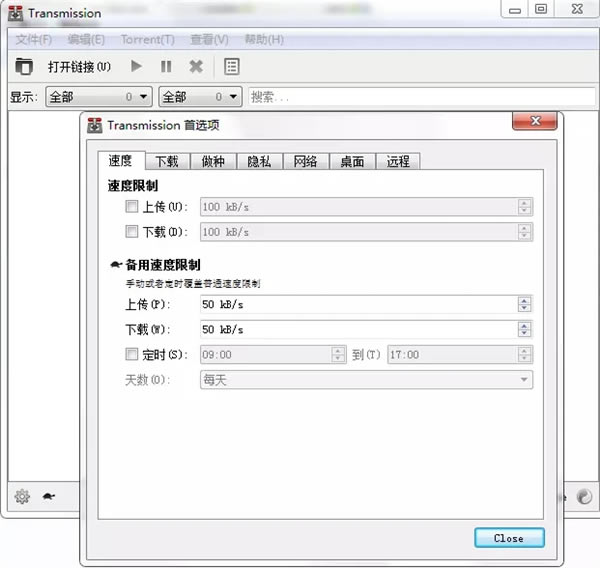The width and height of the screenshot is (600, 568).
Task: Toggle the turtle alternative speed icon in status bar
Action: tap(49, 496)
